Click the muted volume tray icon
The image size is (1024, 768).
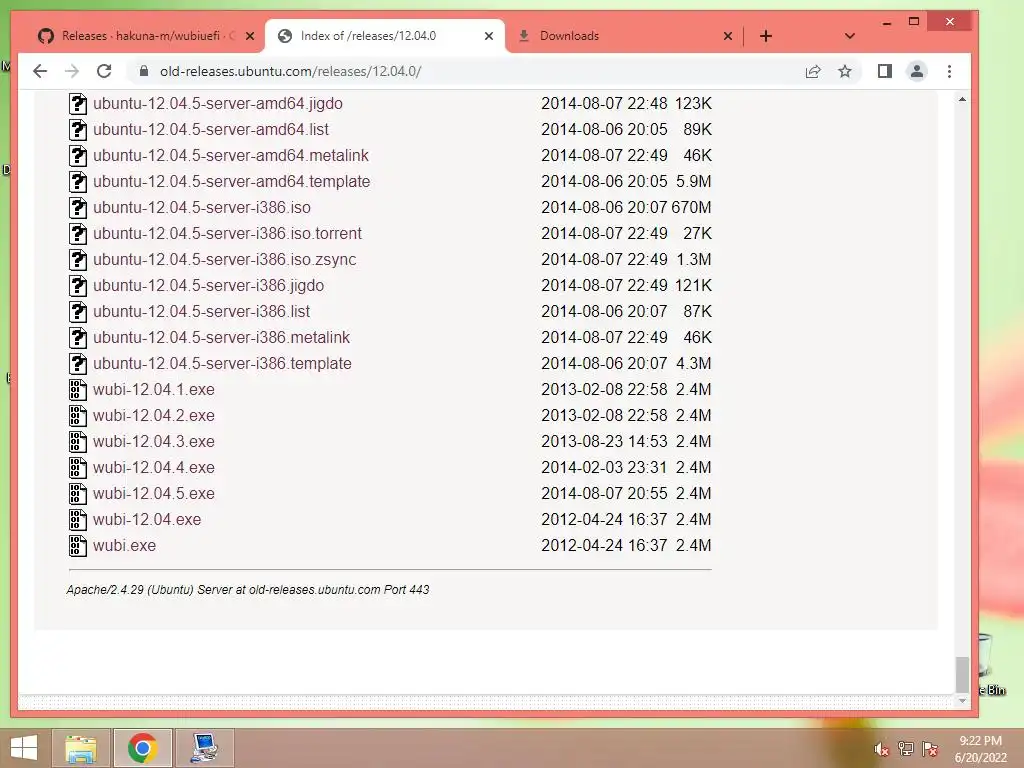[881, 749]
